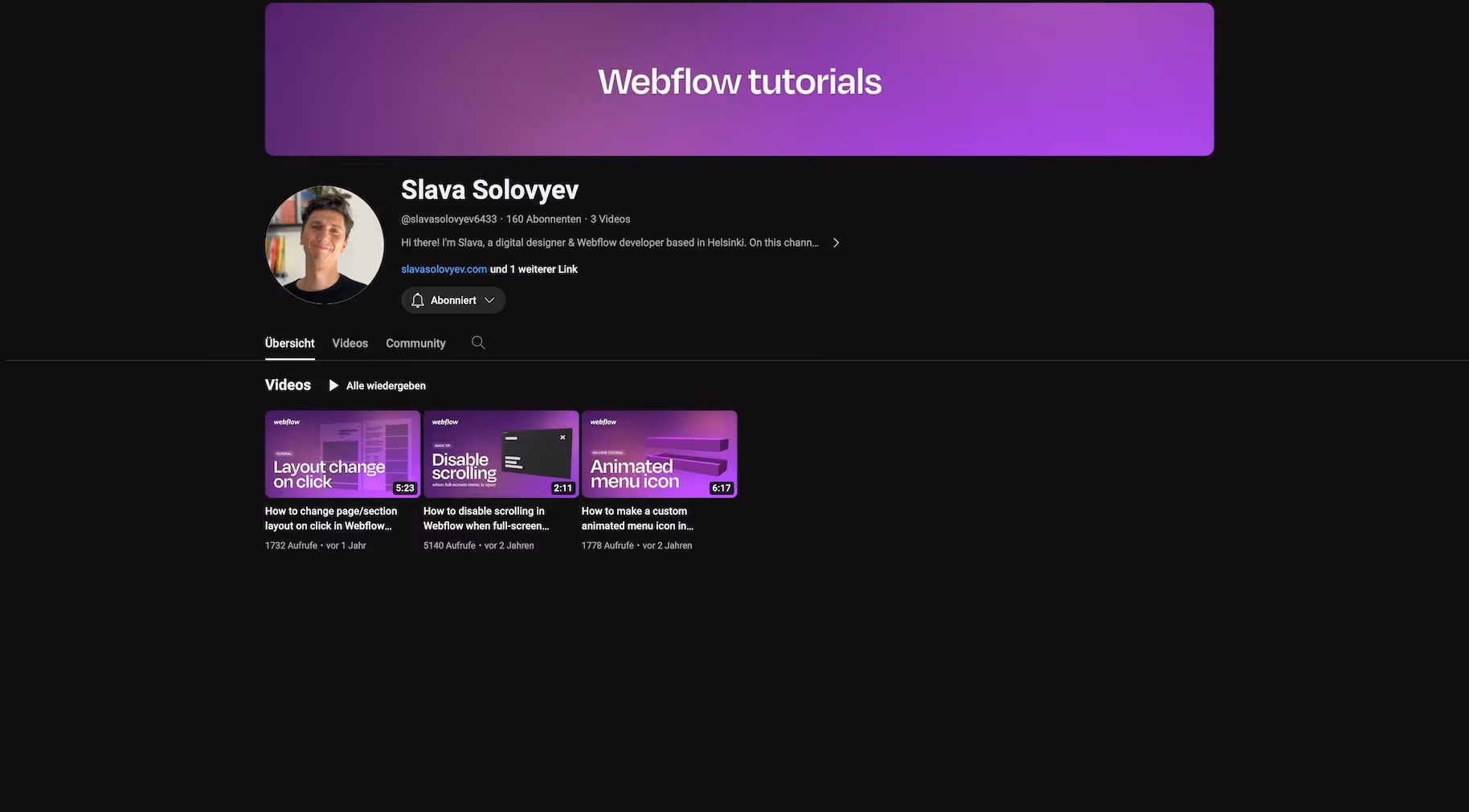Viewport: 1469px width, 812px height.
Task: Open the slavasolovyev.com link
Action: point(444,269)
